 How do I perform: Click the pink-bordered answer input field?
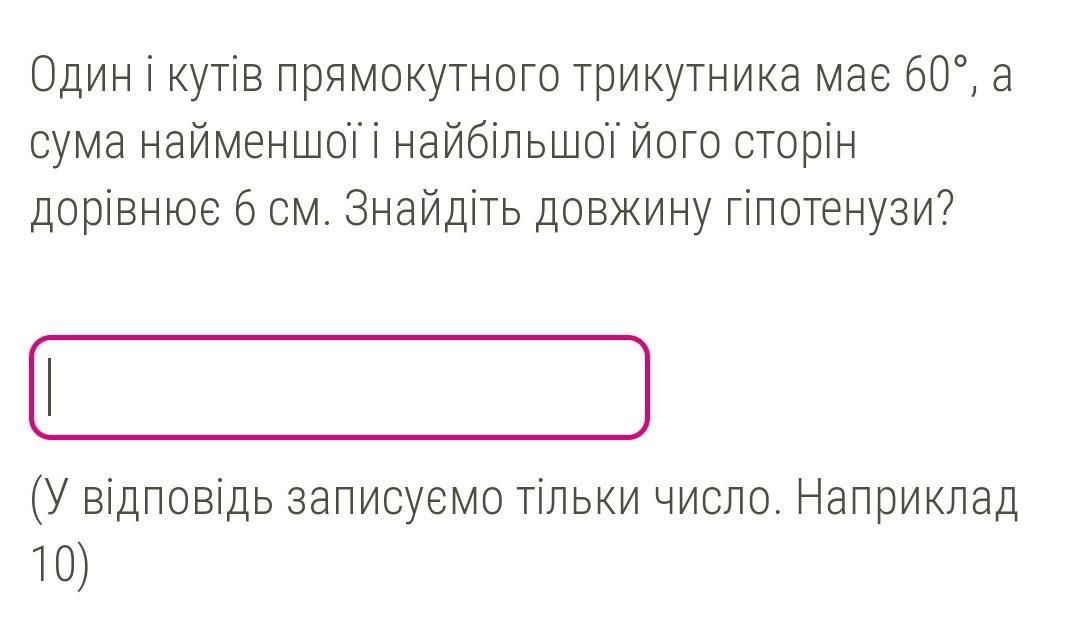(340, 388)
